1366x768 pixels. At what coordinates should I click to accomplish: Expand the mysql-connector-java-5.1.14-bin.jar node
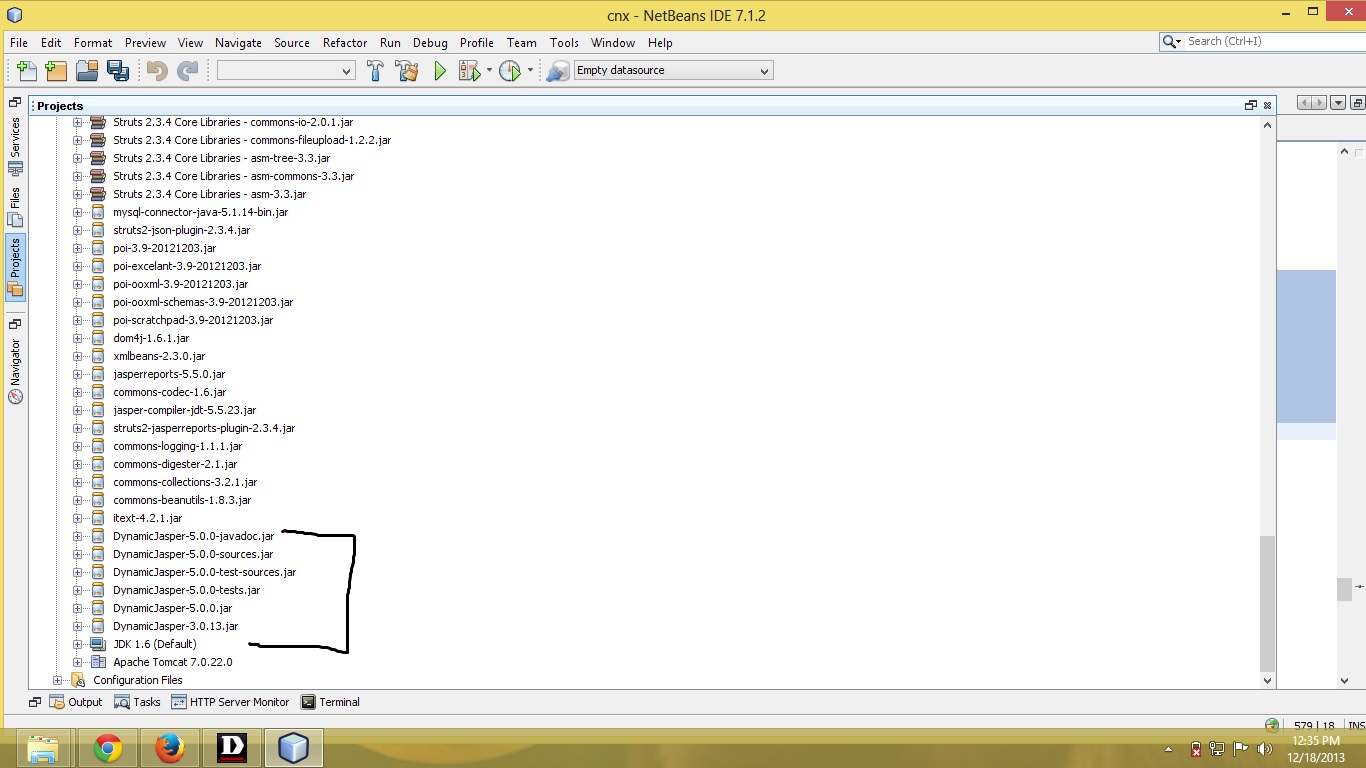click(x=78, y=212)
